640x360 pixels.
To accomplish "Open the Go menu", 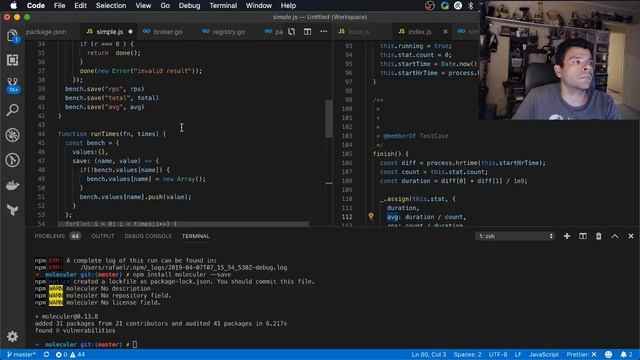I will (165, 6).
